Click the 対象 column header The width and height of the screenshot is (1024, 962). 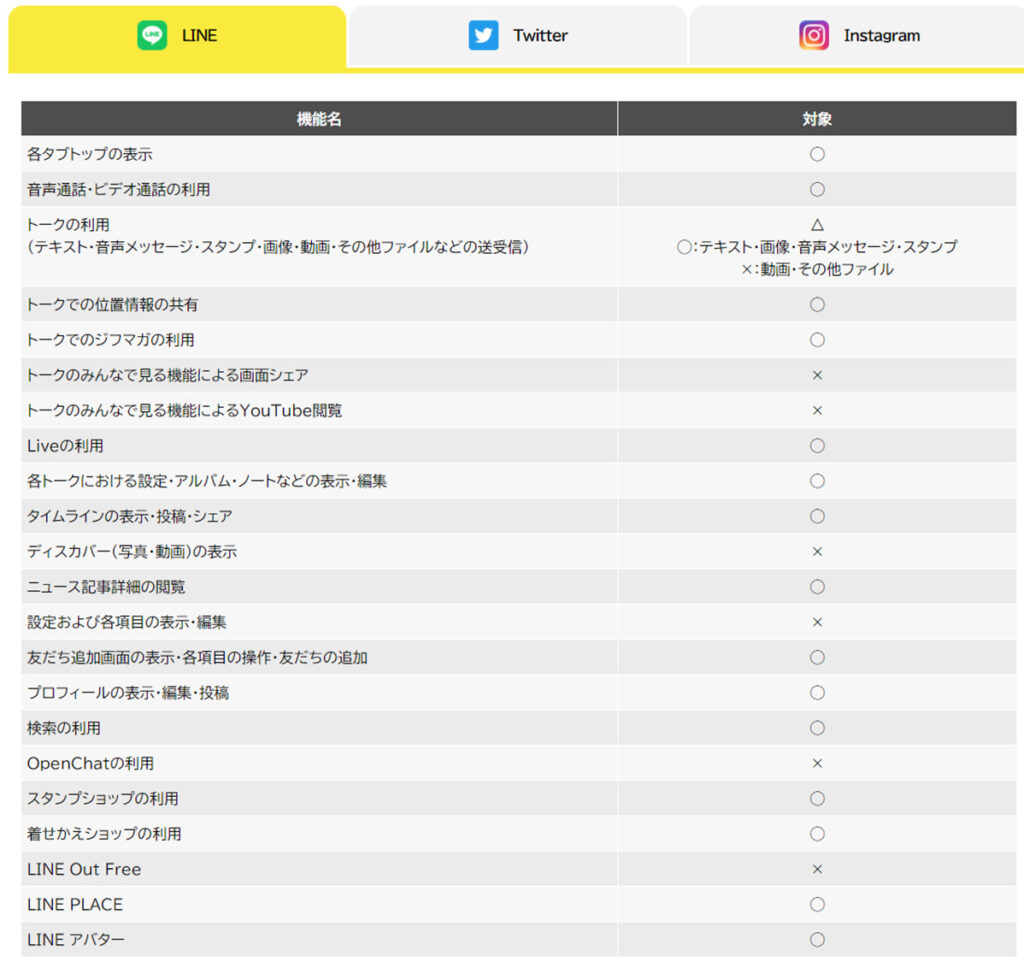(817, 119)
